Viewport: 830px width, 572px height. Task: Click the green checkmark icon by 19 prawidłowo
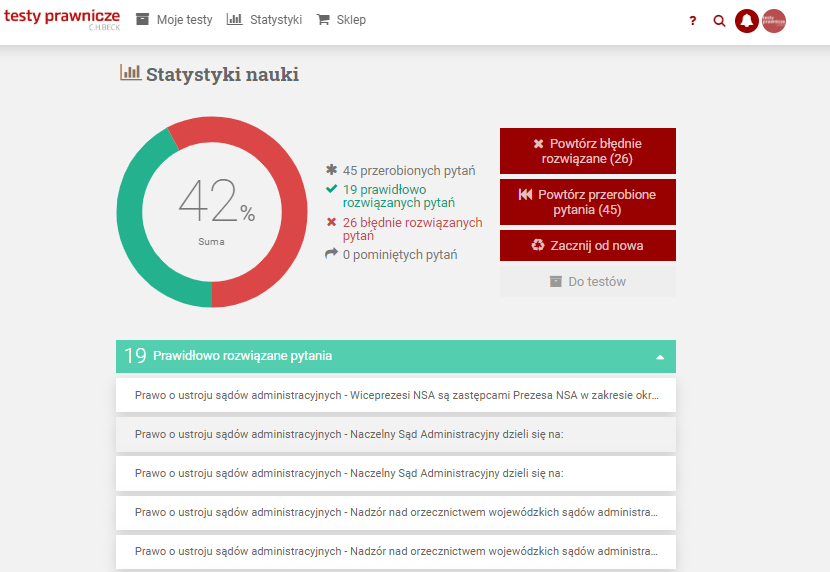tap(331, 189)
